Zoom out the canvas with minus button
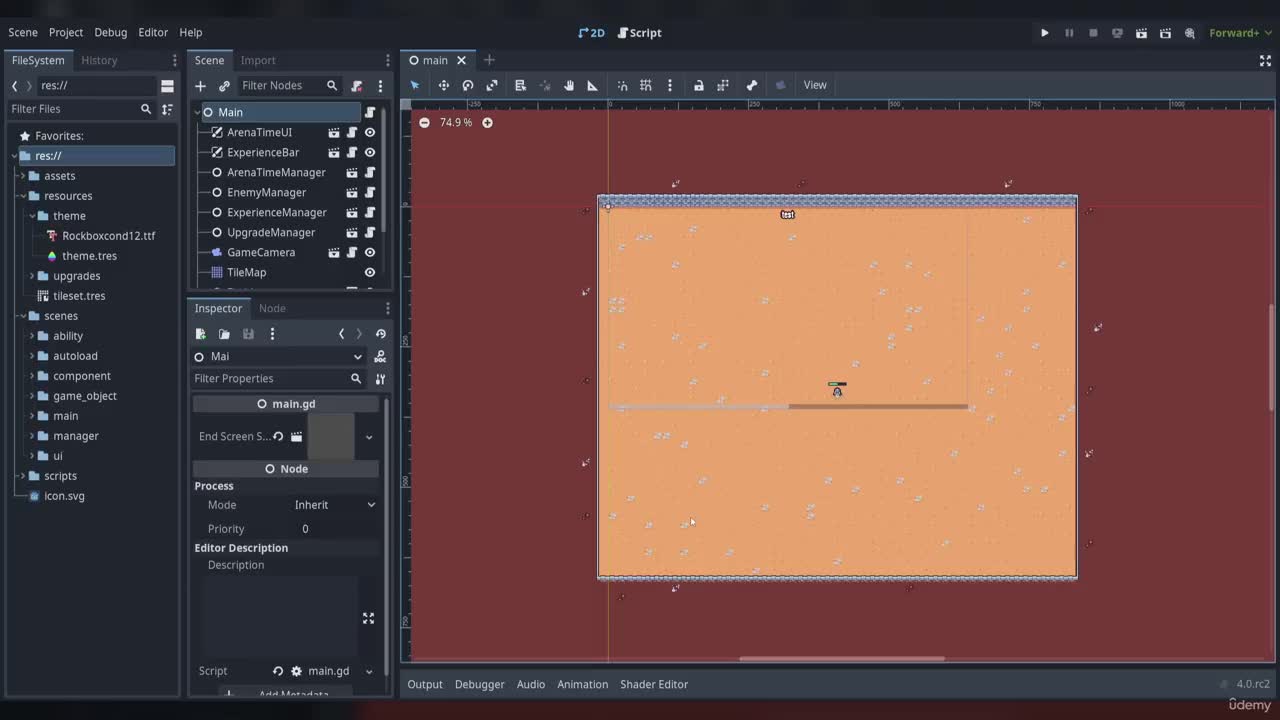Screen dimensions: 1280x720 424,122
